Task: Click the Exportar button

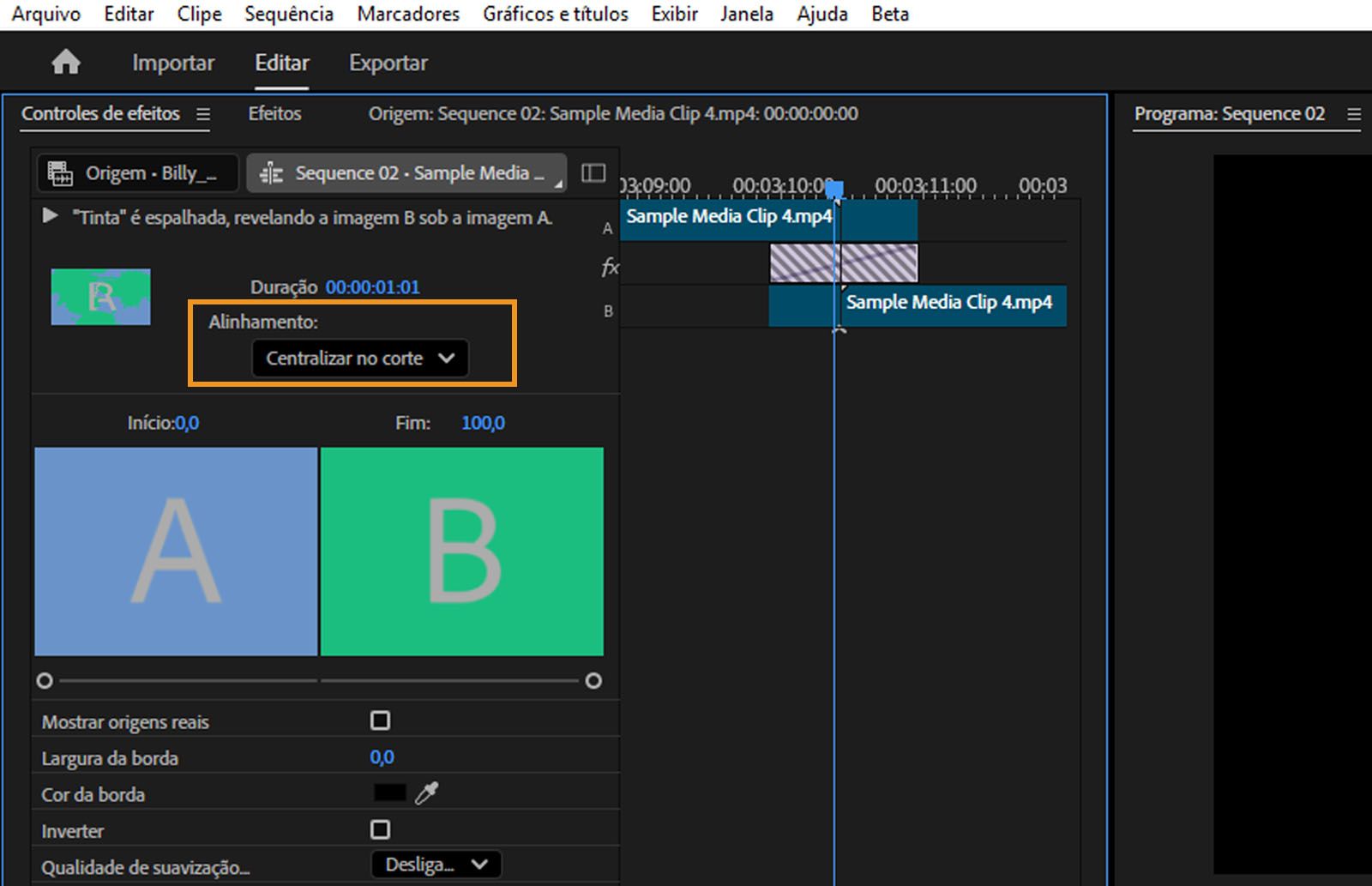Action: [x=388, y=62]
